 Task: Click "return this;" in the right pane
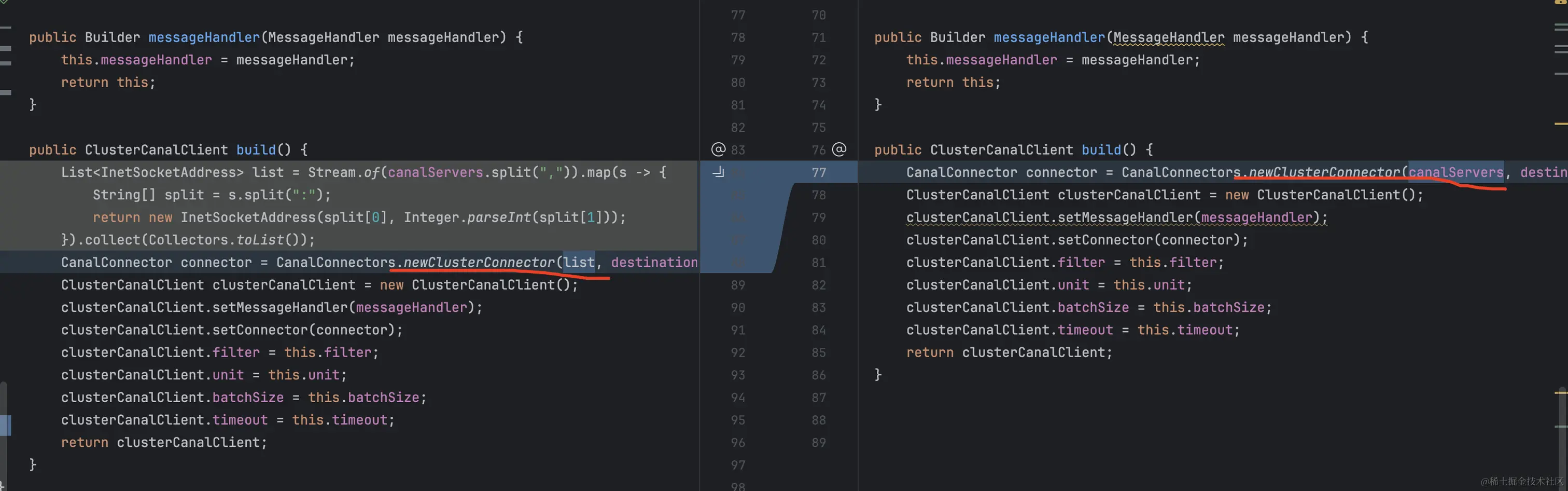tap(954, 82)
